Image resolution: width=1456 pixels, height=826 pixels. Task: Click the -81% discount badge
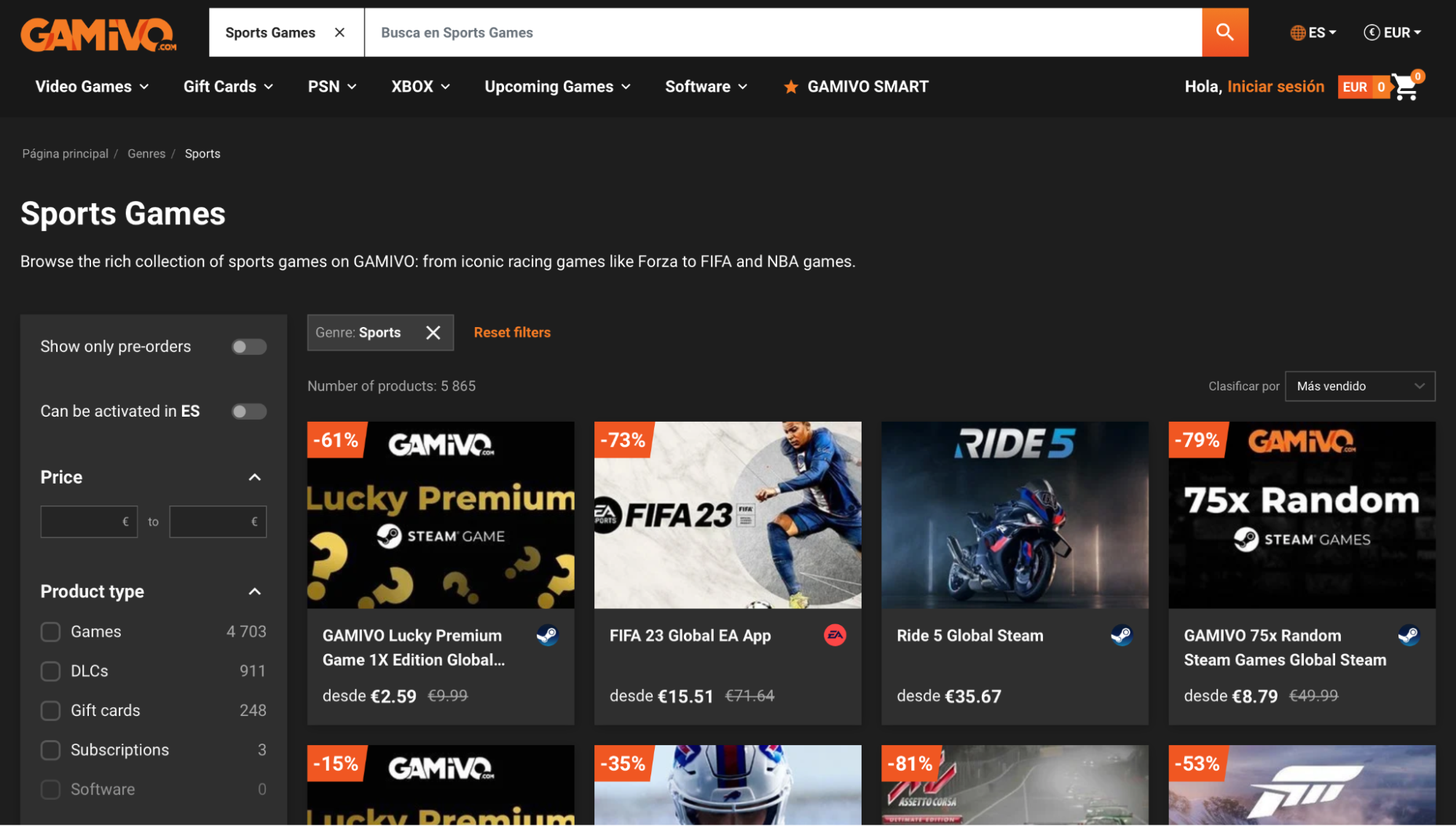click(x=910, y=763)
